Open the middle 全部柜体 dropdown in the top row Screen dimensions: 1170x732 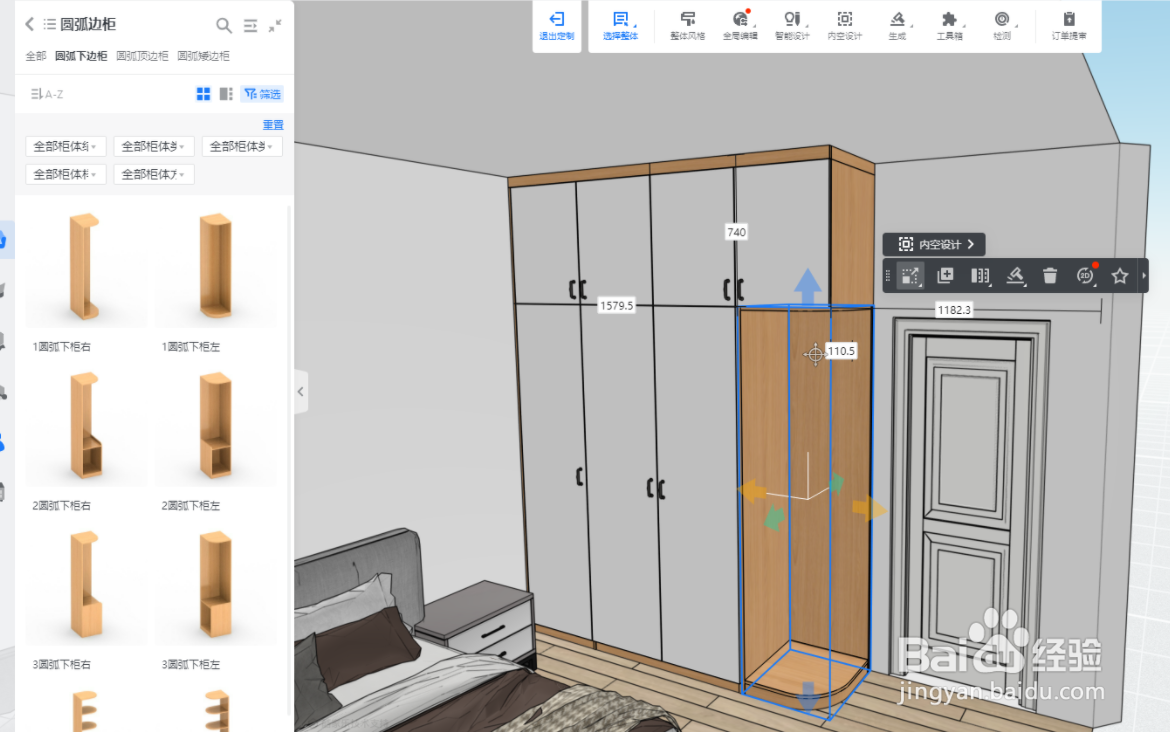pos(154,146)
